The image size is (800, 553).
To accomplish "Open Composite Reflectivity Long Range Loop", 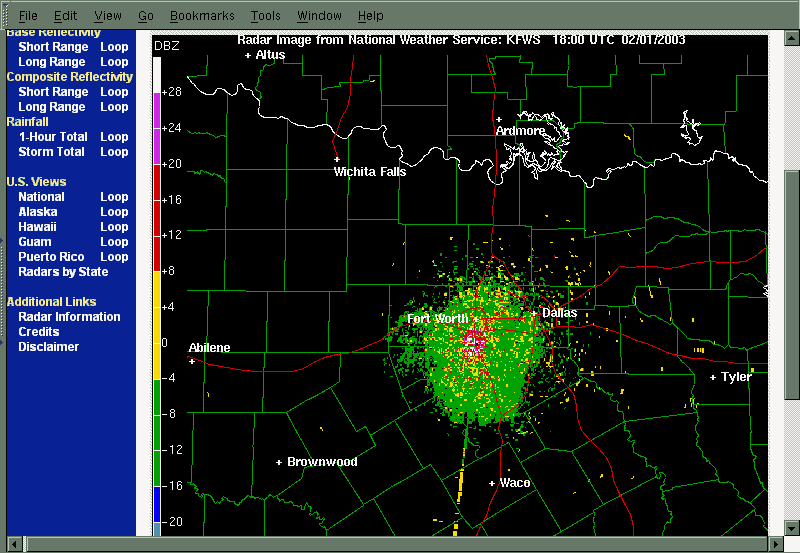I will 114,107.
